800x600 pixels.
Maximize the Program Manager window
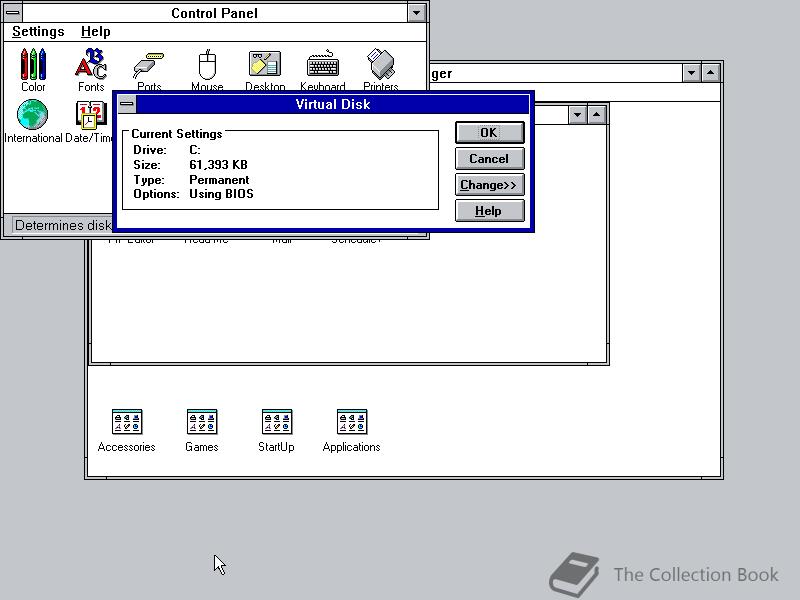(x=710, y=73)
